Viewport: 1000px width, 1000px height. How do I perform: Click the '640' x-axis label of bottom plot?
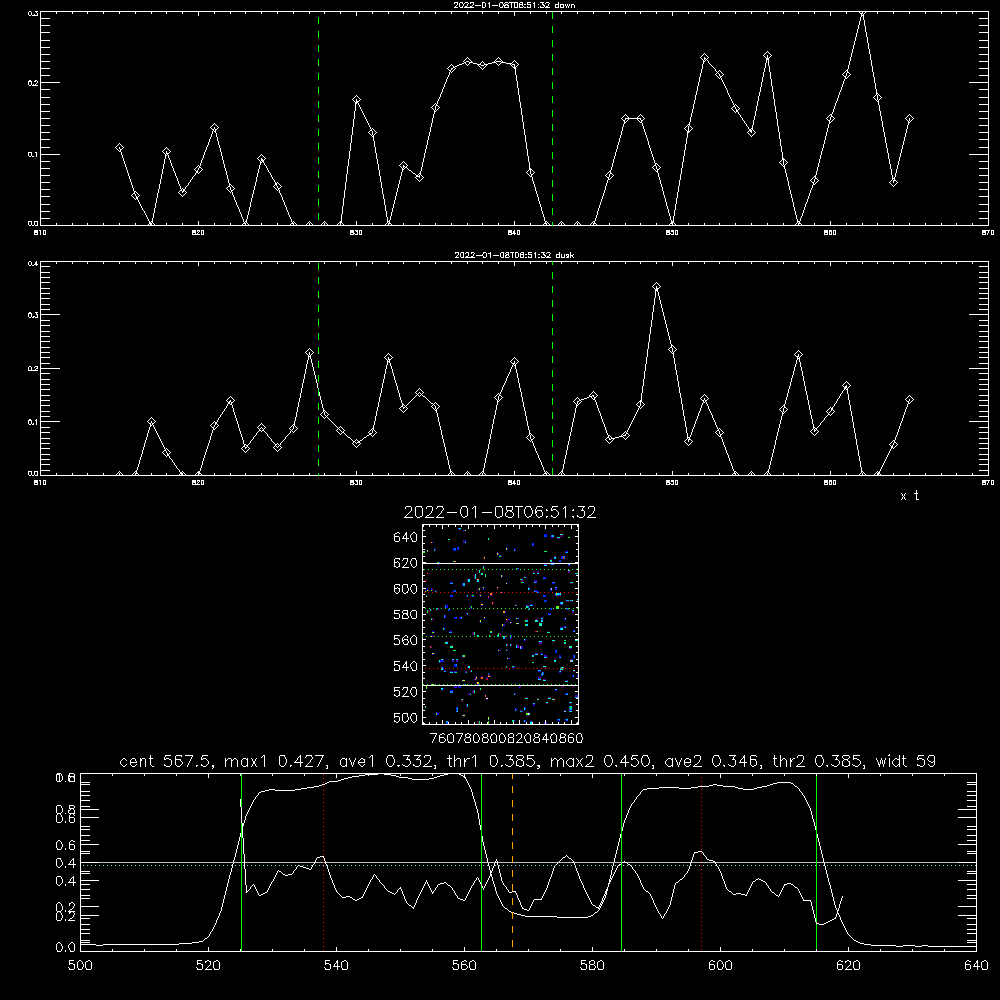[x=976, y=966]
